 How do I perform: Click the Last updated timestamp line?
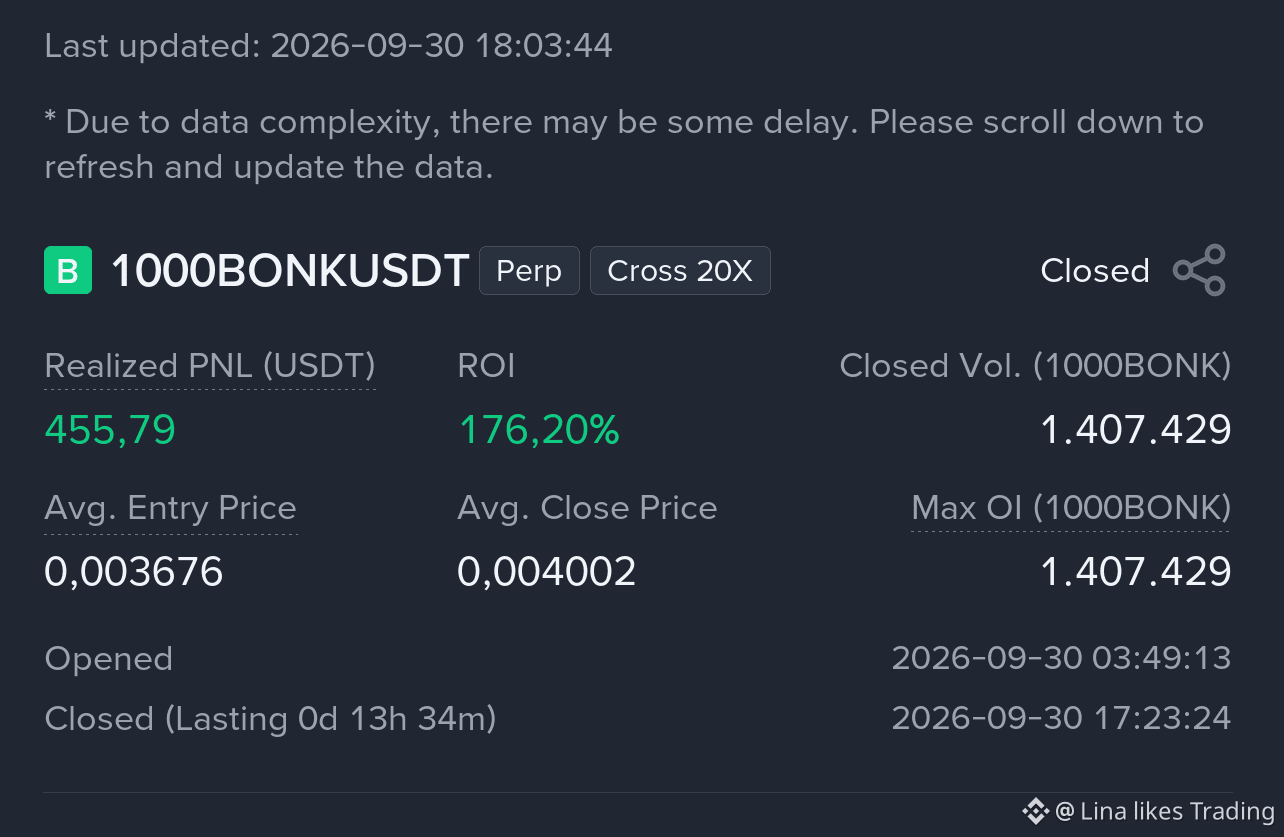click(x=329, y=46)
